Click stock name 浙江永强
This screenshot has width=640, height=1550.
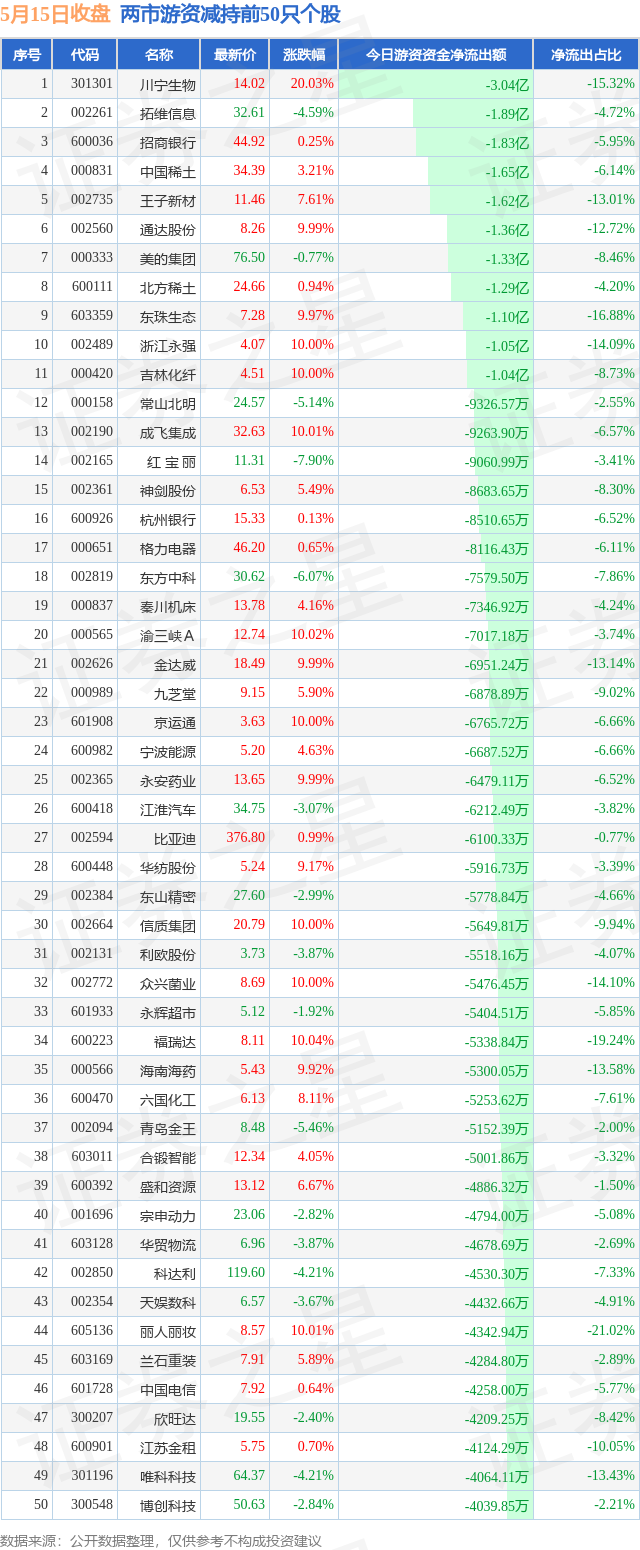pos(168,345)
